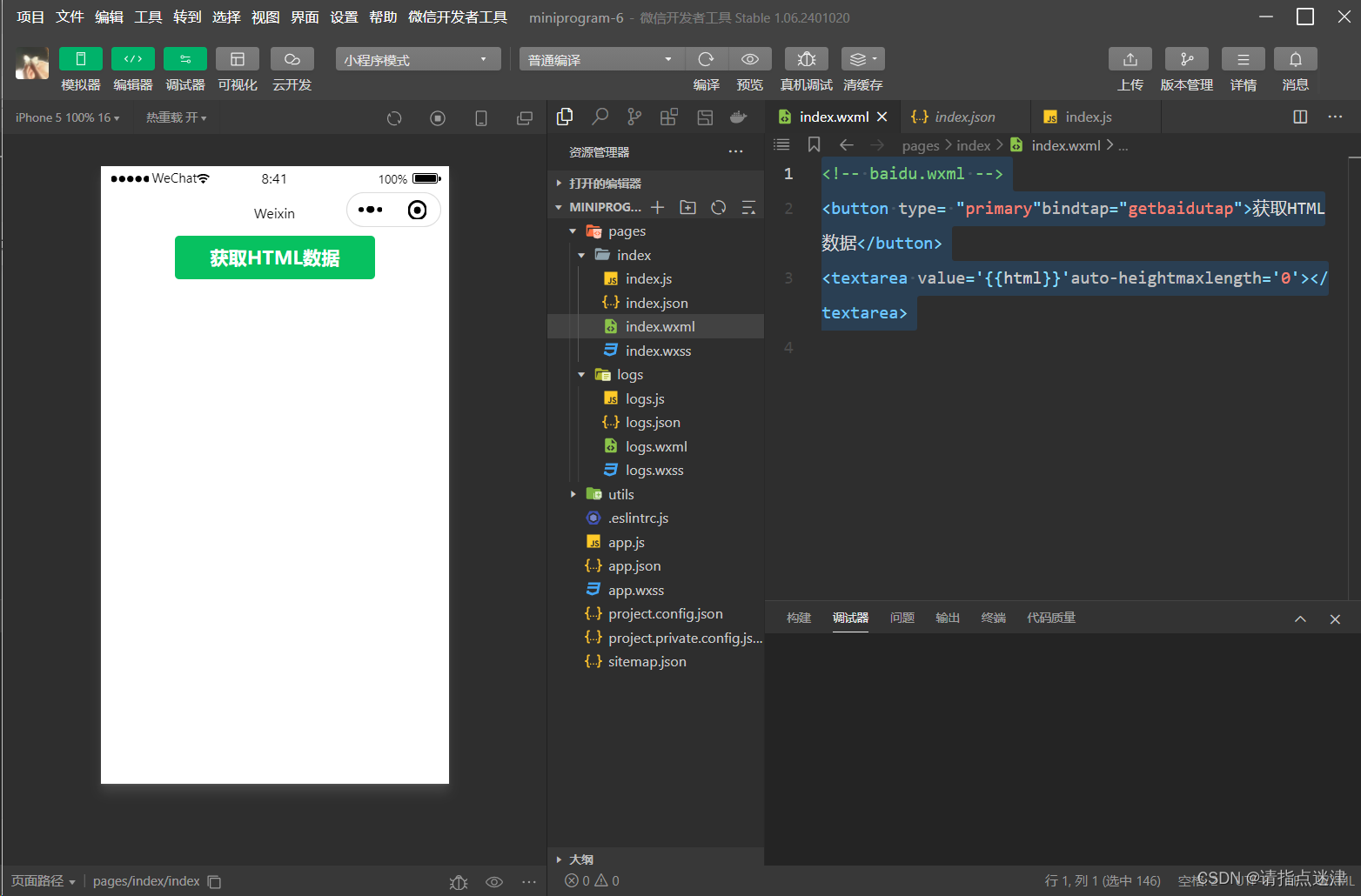Open the messages bell icon
1361x896 pixels.
(x=1296, y=59)
